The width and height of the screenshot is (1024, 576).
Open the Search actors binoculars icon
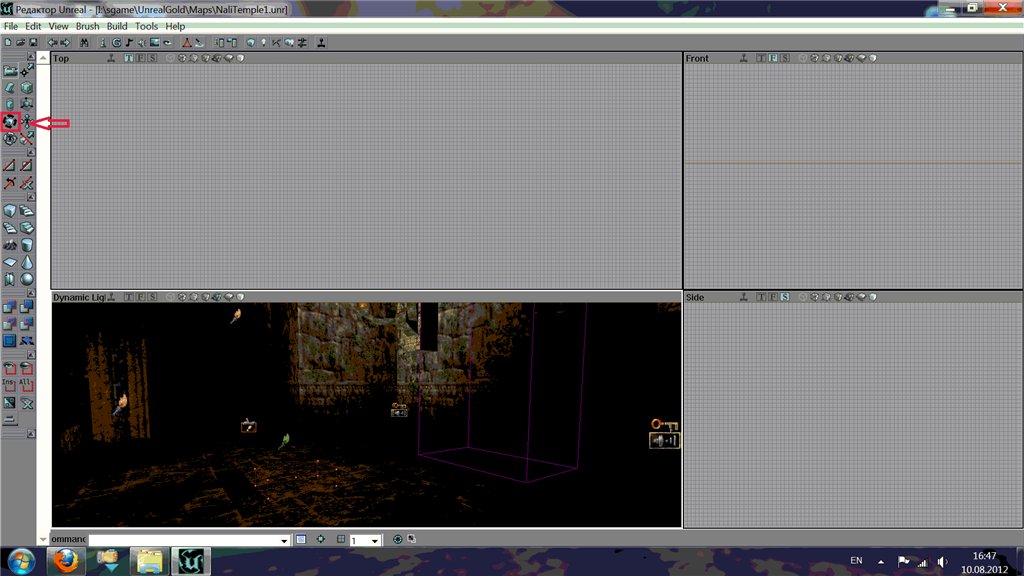[x=84, y=42]
